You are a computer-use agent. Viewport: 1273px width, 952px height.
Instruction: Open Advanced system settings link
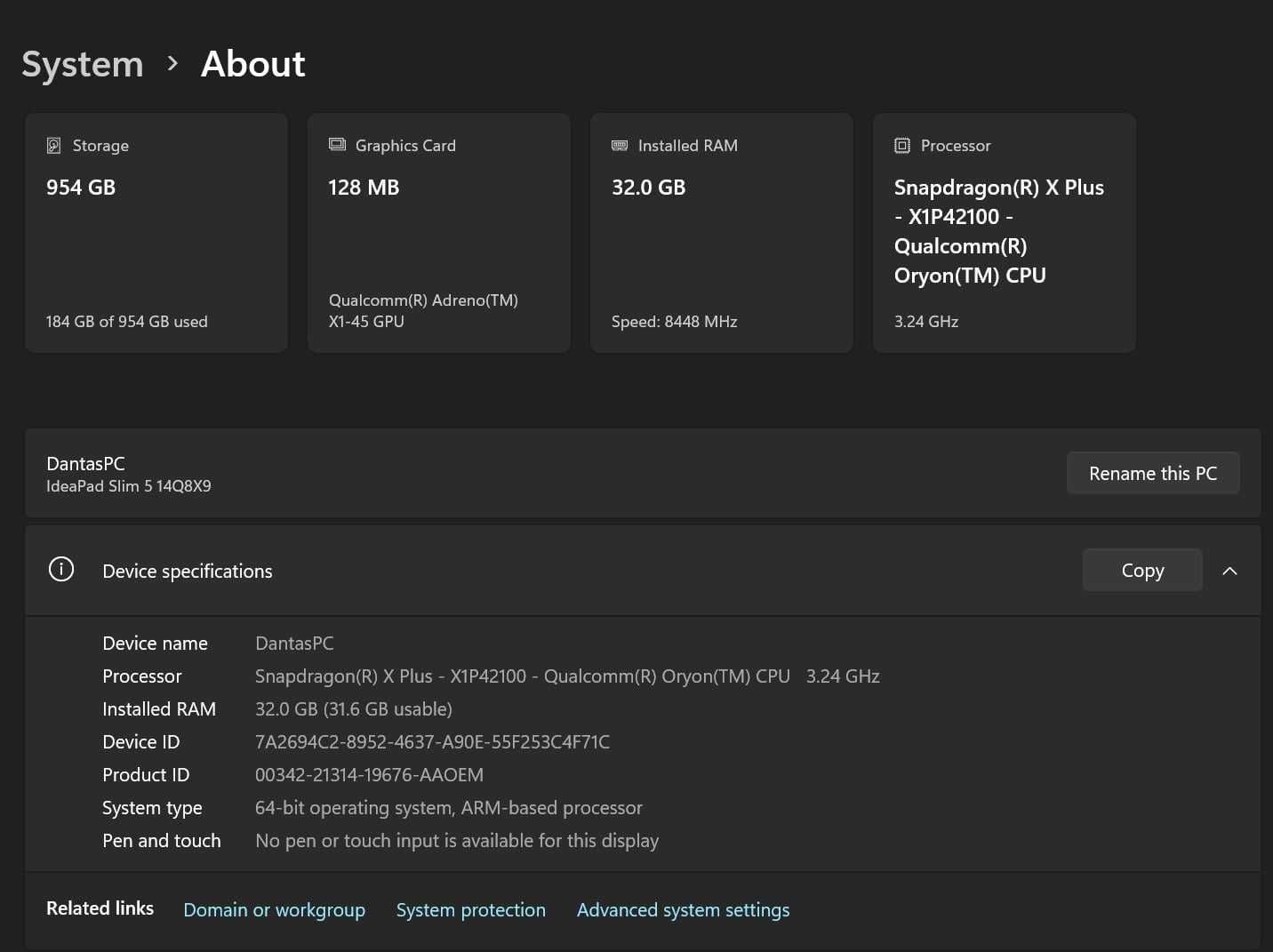(683, 909)
